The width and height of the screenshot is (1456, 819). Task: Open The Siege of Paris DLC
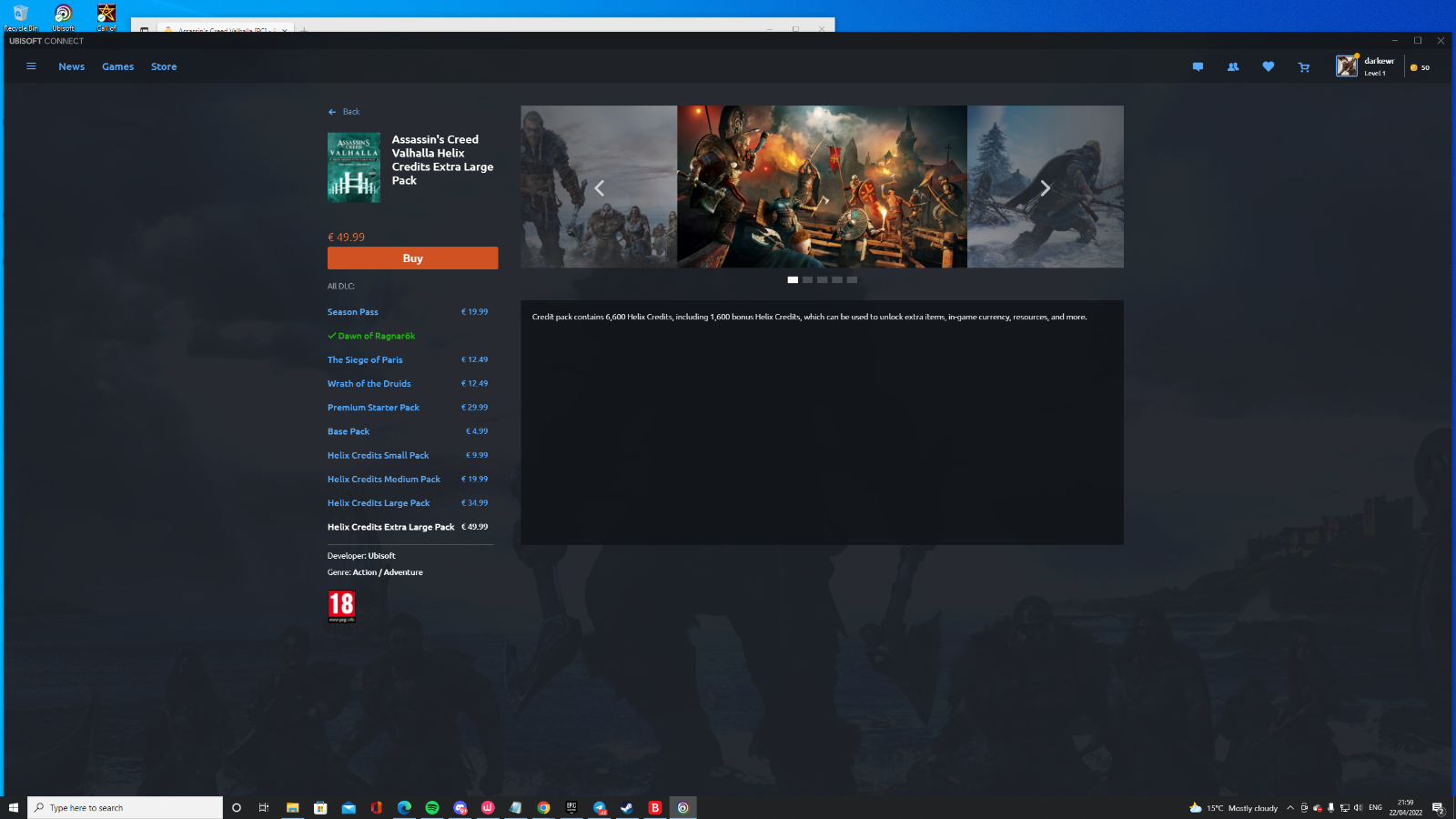point(365,360)
